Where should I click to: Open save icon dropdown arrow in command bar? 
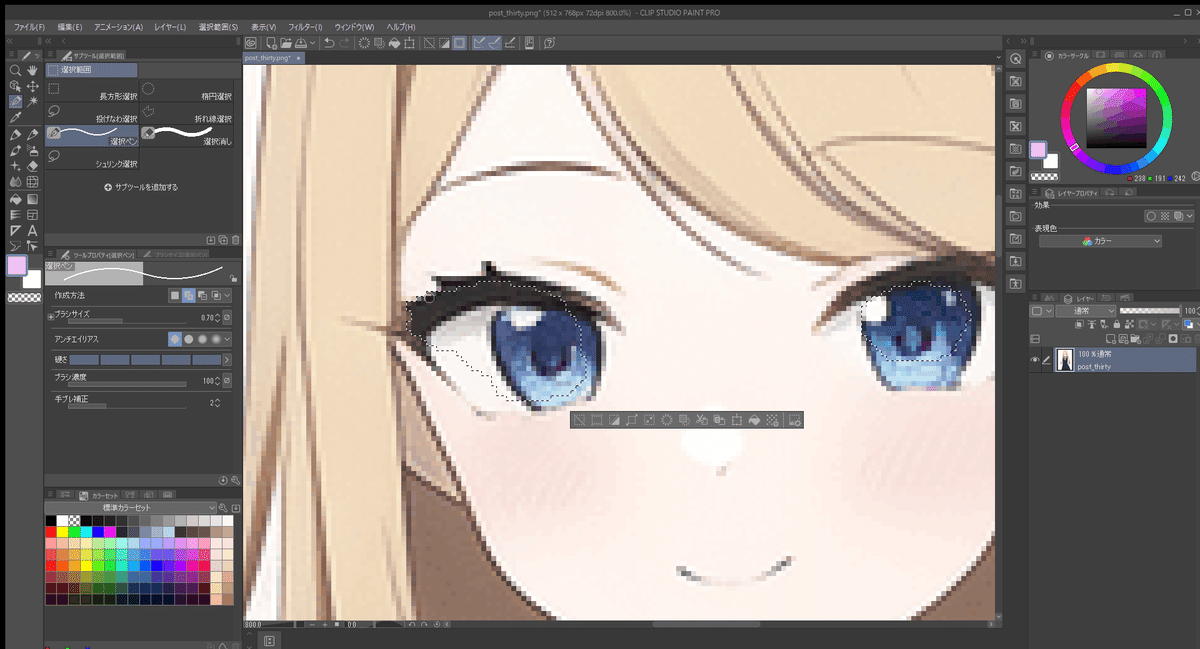(x=314, y=43)
